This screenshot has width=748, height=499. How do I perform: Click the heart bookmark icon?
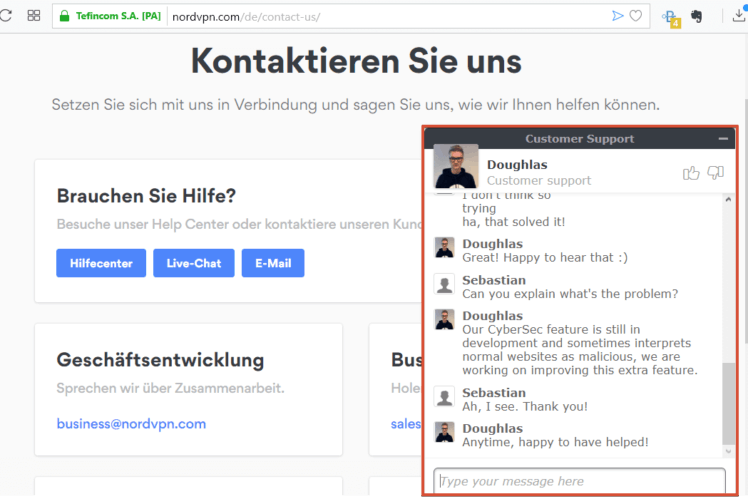point(636,16)
